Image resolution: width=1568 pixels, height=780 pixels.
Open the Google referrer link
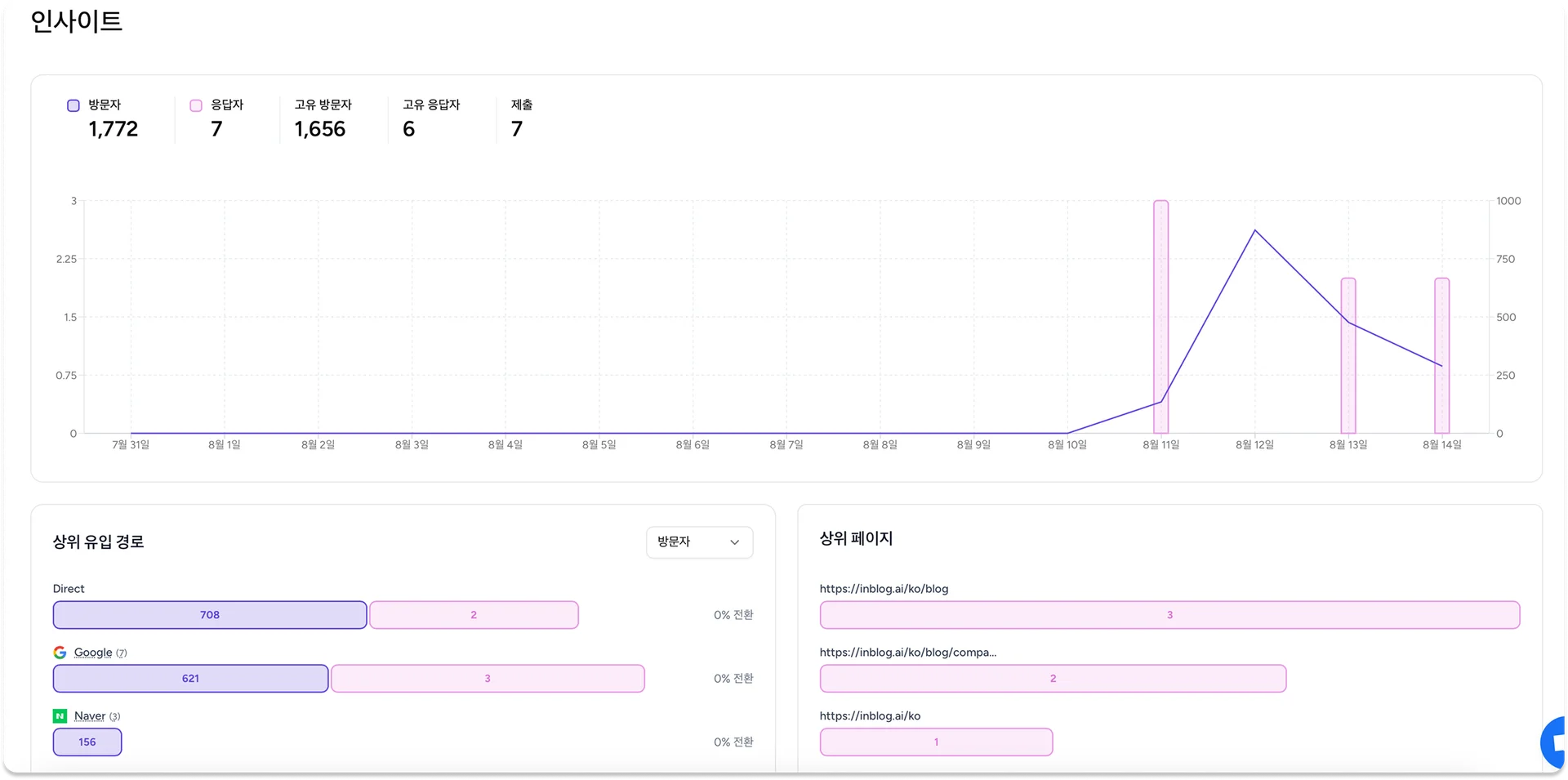(x=93, y=653)
